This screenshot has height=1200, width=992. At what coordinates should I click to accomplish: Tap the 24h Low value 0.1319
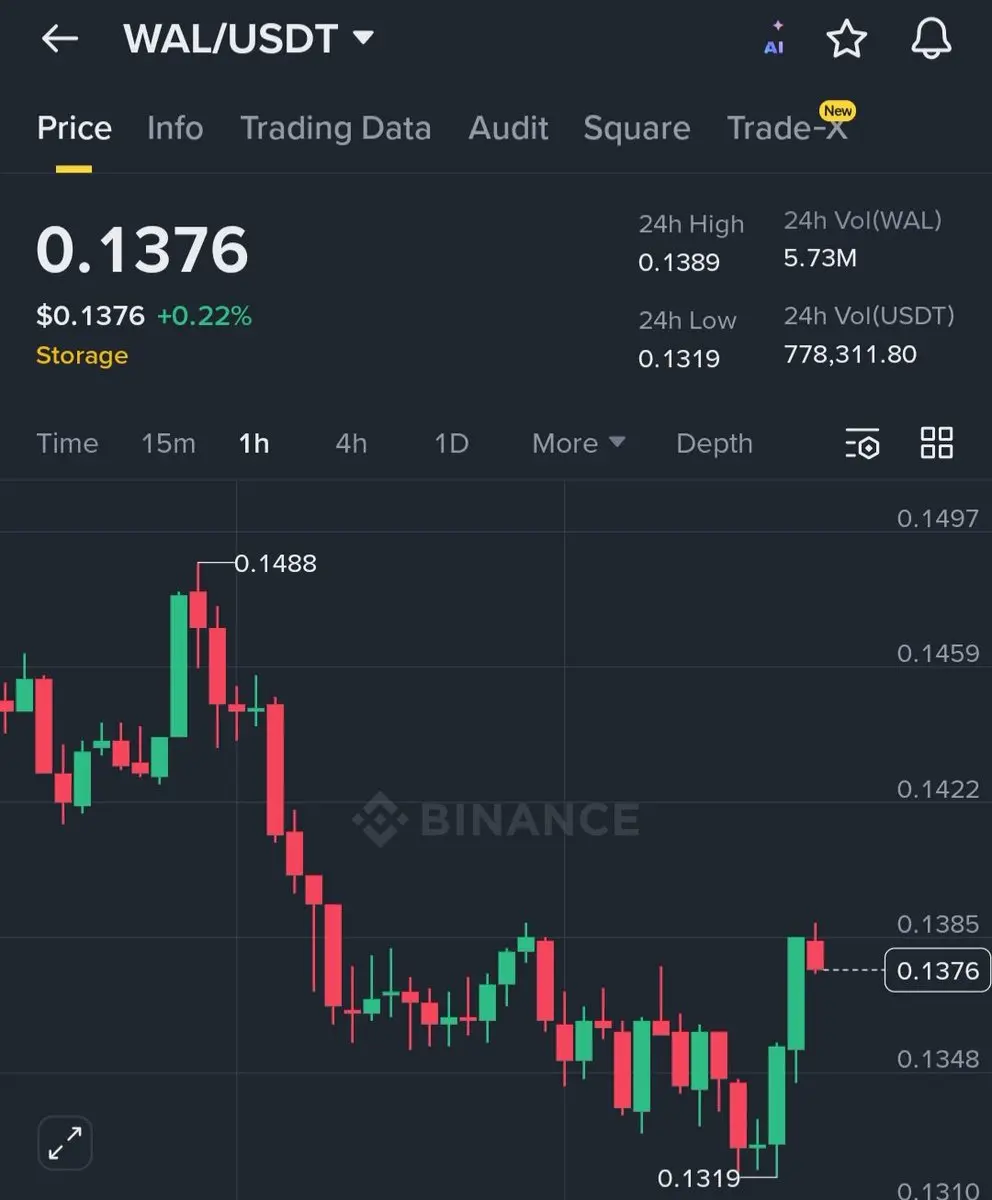679,358
